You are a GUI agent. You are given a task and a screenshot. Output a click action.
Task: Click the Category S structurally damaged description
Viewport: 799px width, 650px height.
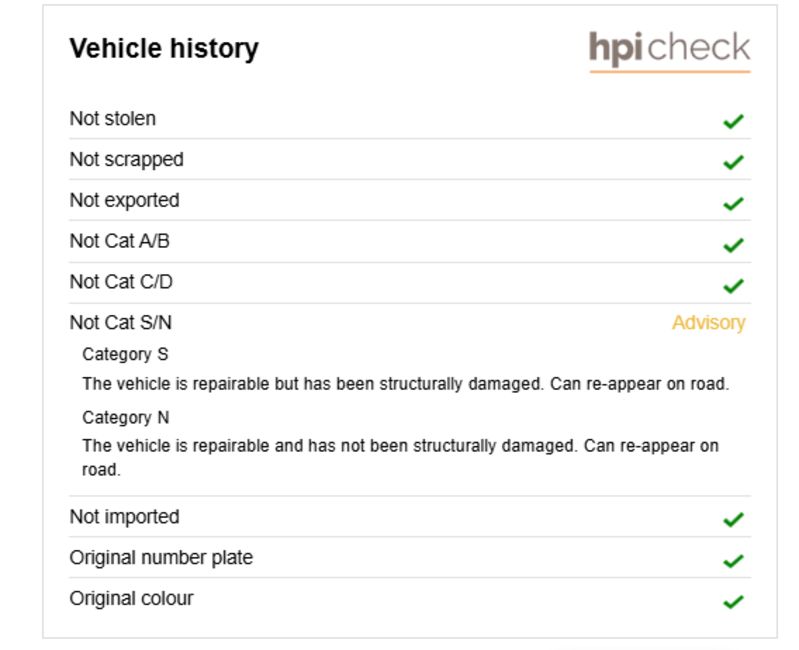coord(406,384)
